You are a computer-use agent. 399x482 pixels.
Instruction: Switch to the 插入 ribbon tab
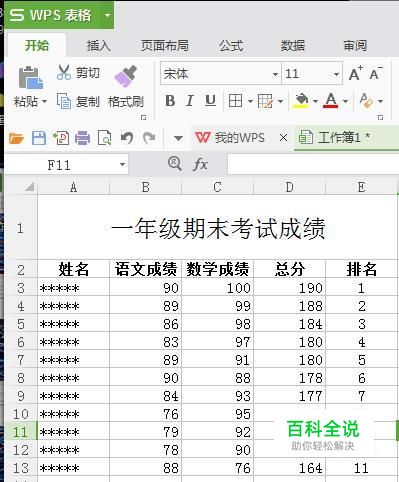pyautogui.click(x=99, y=45)
